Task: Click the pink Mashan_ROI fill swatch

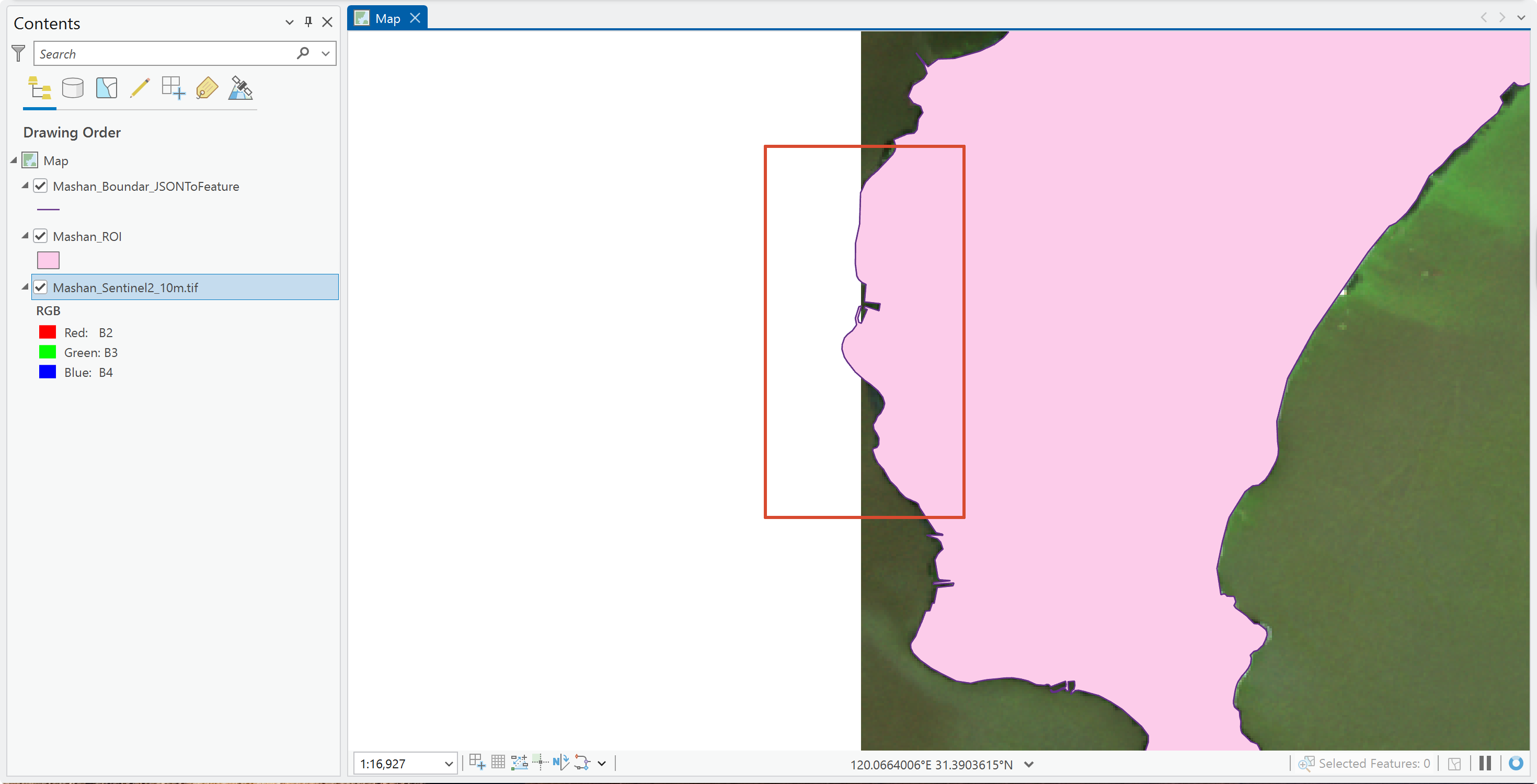Action: point(48,260)
